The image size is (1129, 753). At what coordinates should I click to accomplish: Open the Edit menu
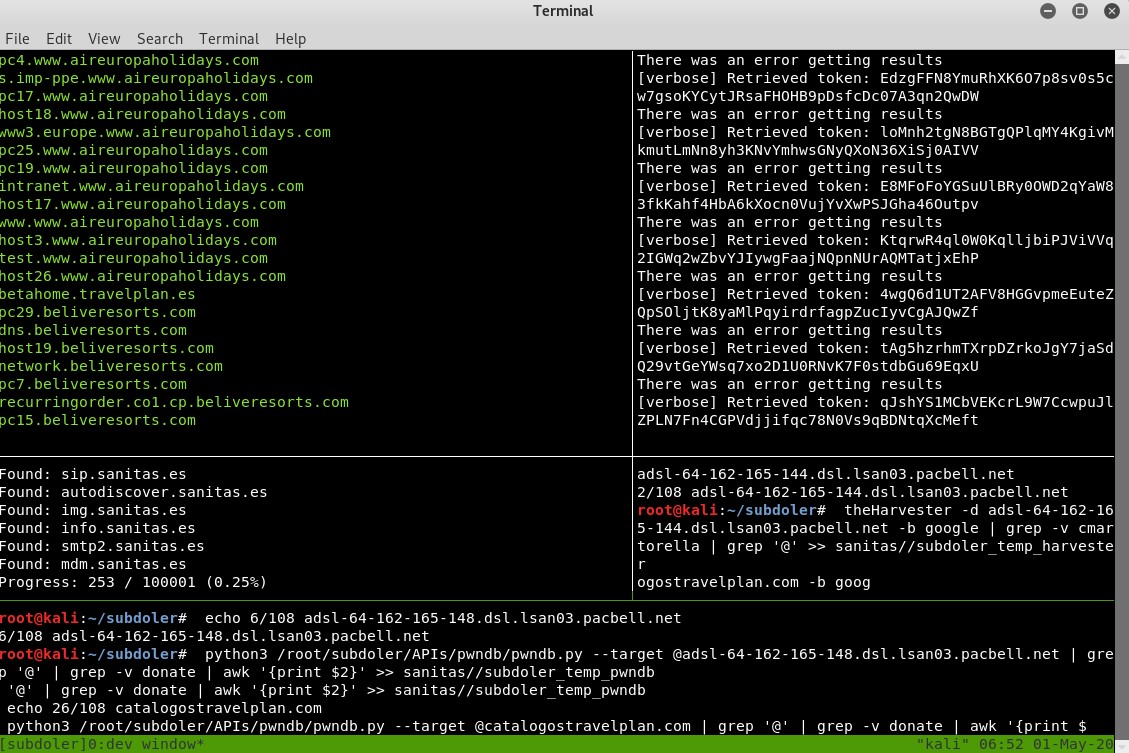(x=58, y=39)
